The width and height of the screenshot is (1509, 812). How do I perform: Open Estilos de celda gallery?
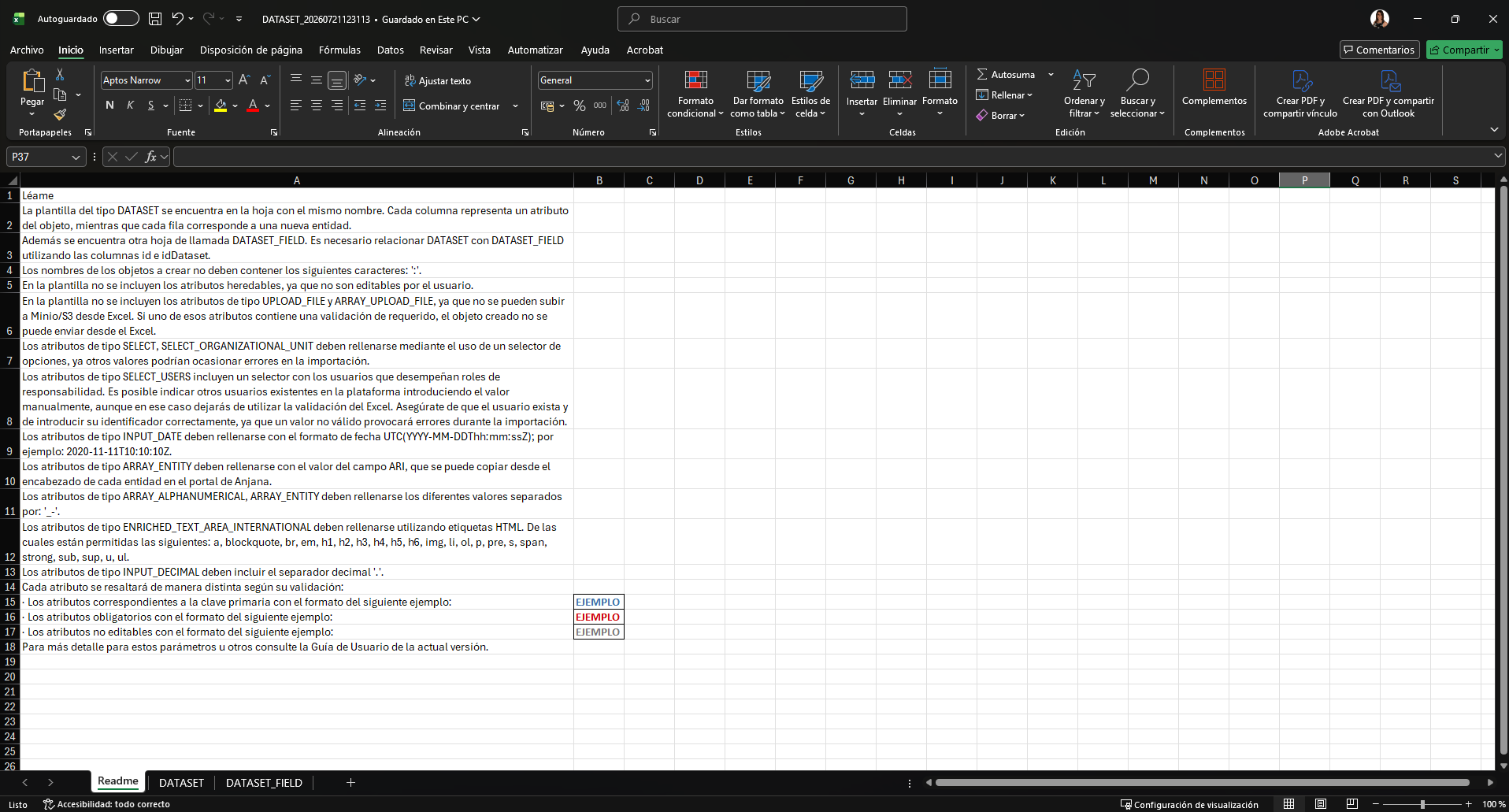tap(810, 93)
